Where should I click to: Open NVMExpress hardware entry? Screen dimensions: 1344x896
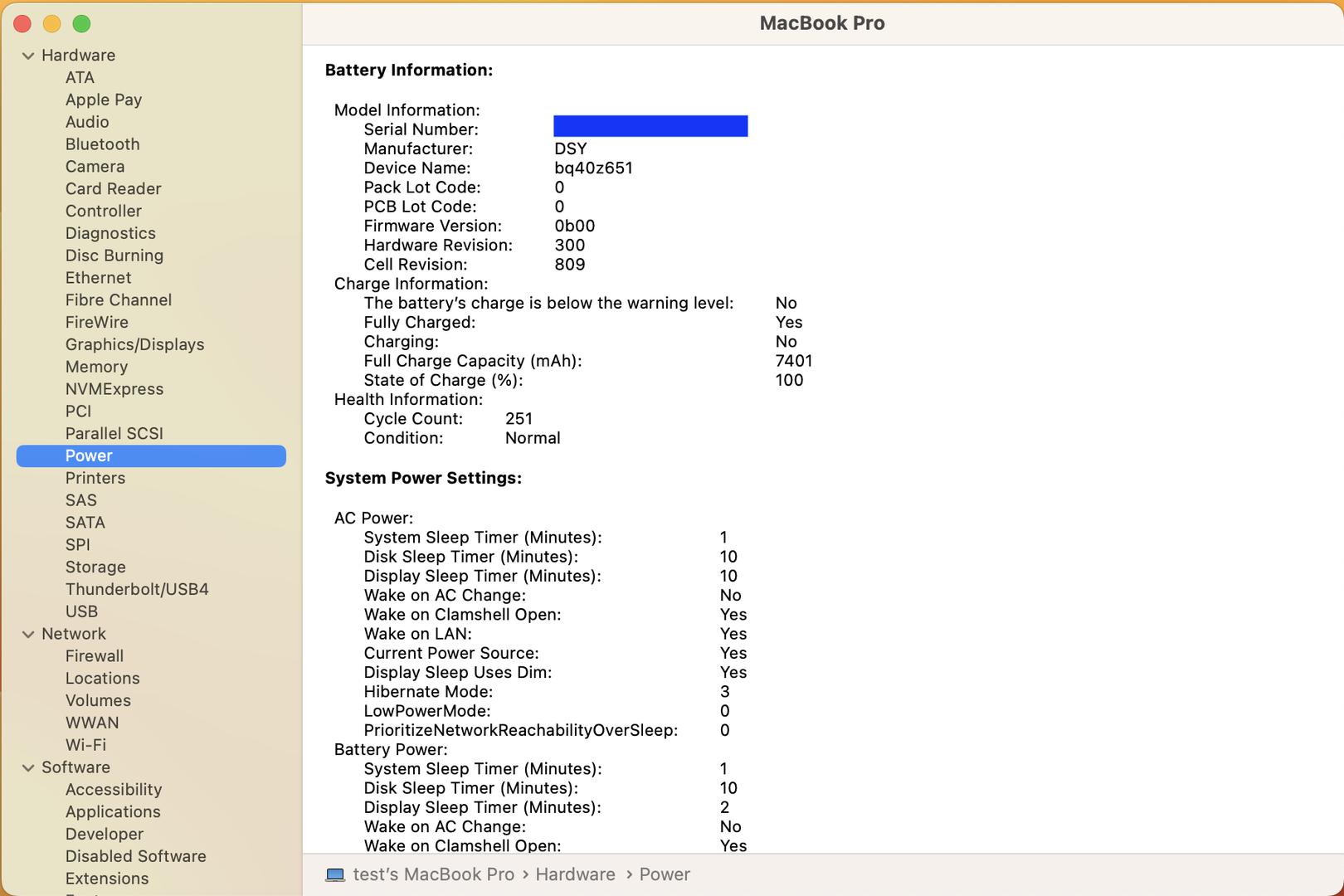[x=114, y=389]
